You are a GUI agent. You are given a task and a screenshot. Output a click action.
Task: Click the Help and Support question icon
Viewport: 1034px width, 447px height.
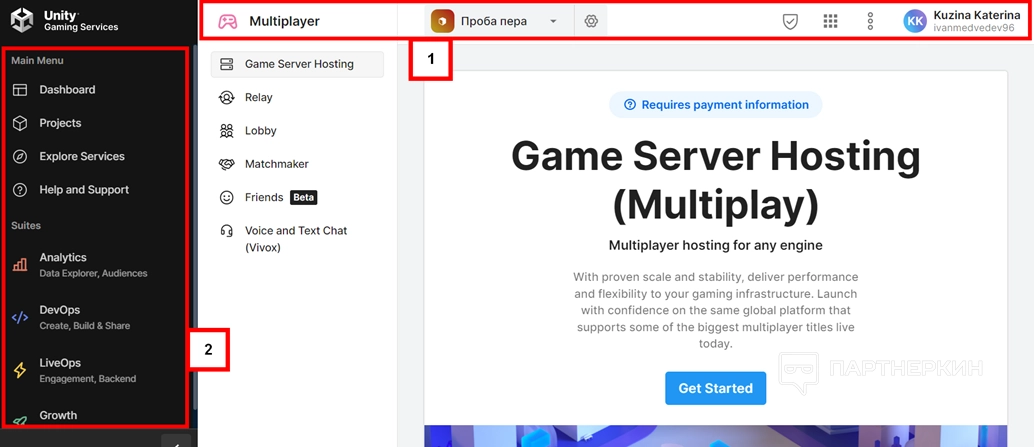20,190
